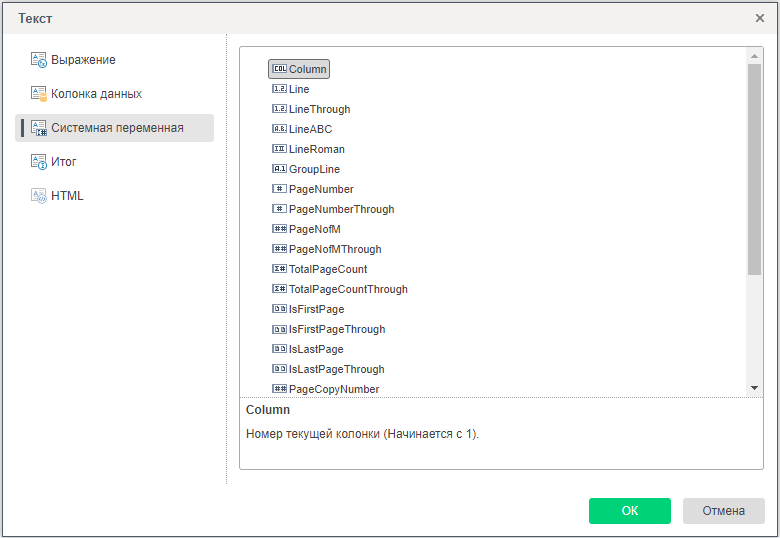
Task: Choose PageNofMThrough from the list
Action: (335, 249)
